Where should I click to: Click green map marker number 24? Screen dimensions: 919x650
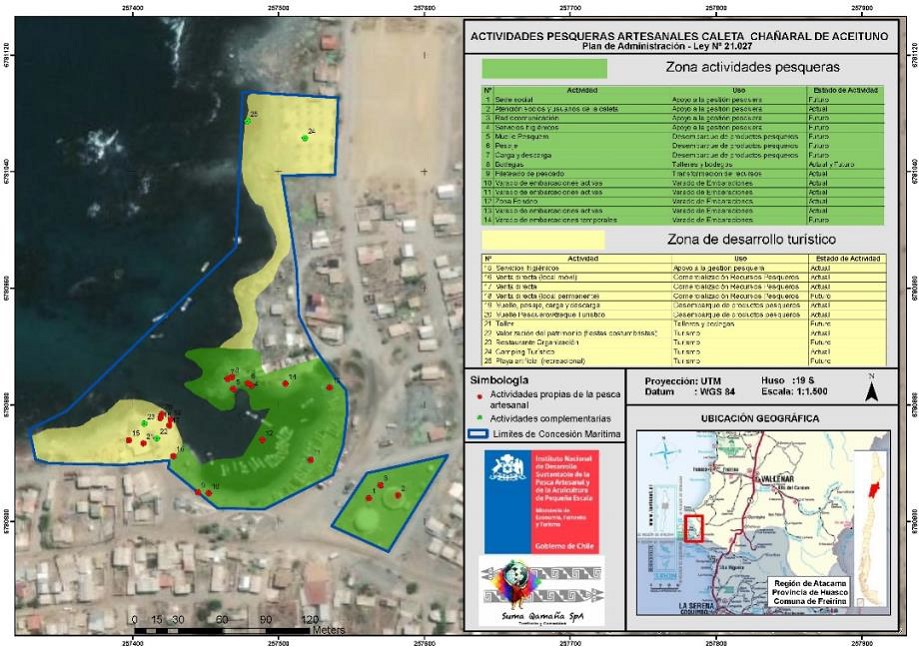tap(304, 138)
